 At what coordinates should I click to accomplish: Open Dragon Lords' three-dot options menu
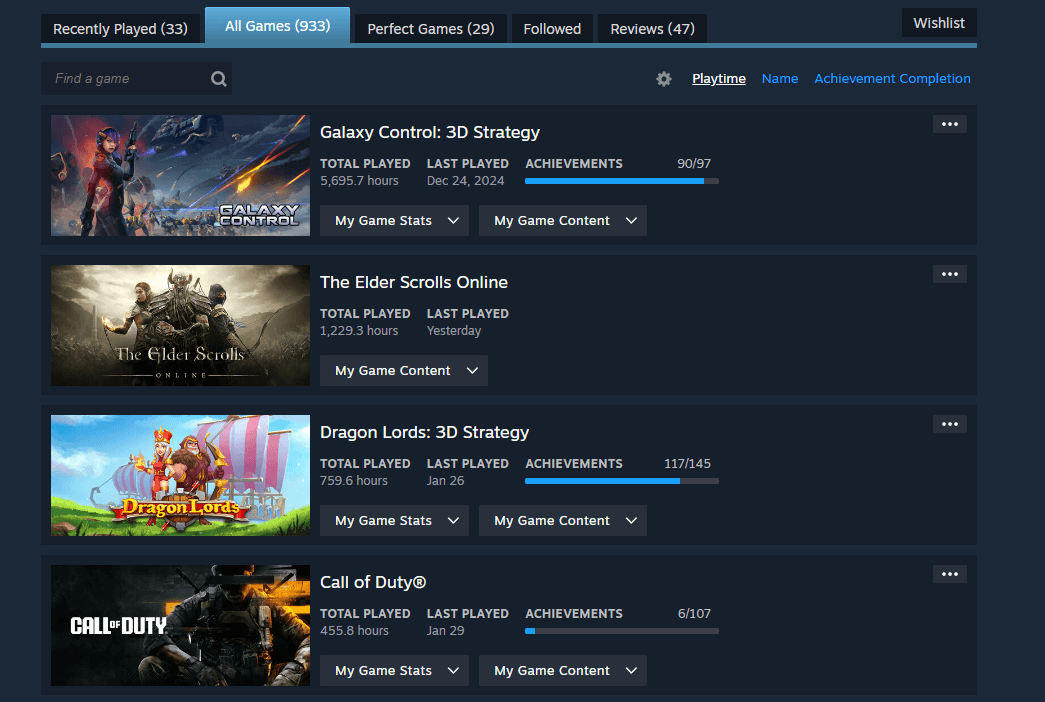click(949, 424)
